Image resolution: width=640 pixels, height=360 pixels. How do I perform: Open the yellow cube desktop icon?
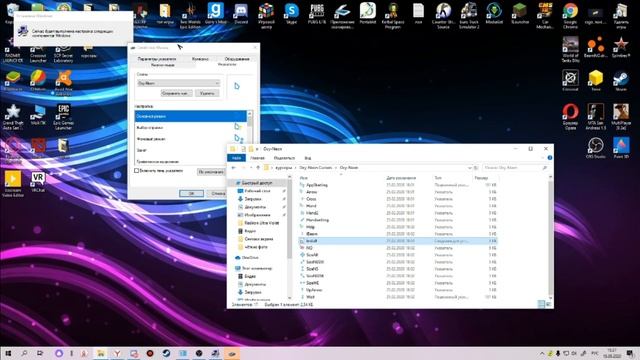click(596, 80)
